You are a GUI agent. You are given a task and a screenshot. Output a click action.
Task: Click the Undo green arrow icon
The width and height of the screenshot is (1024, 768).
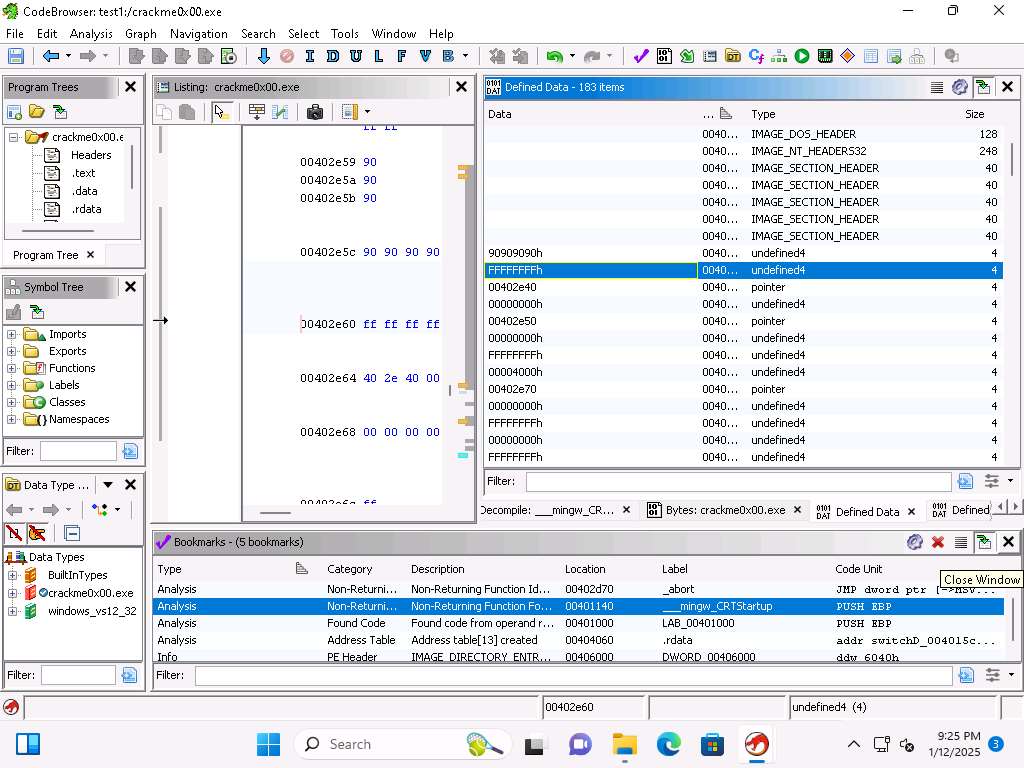pyautogui.click(x=553, y=56)
